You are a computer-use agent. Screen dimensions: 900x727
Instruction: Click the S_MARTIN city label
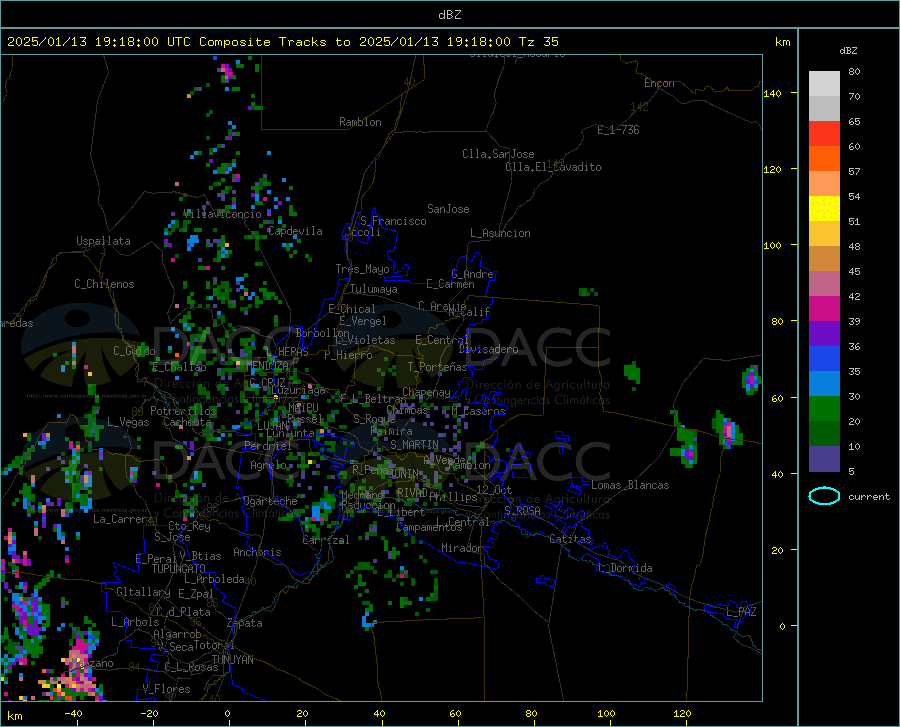pos(414,445)
